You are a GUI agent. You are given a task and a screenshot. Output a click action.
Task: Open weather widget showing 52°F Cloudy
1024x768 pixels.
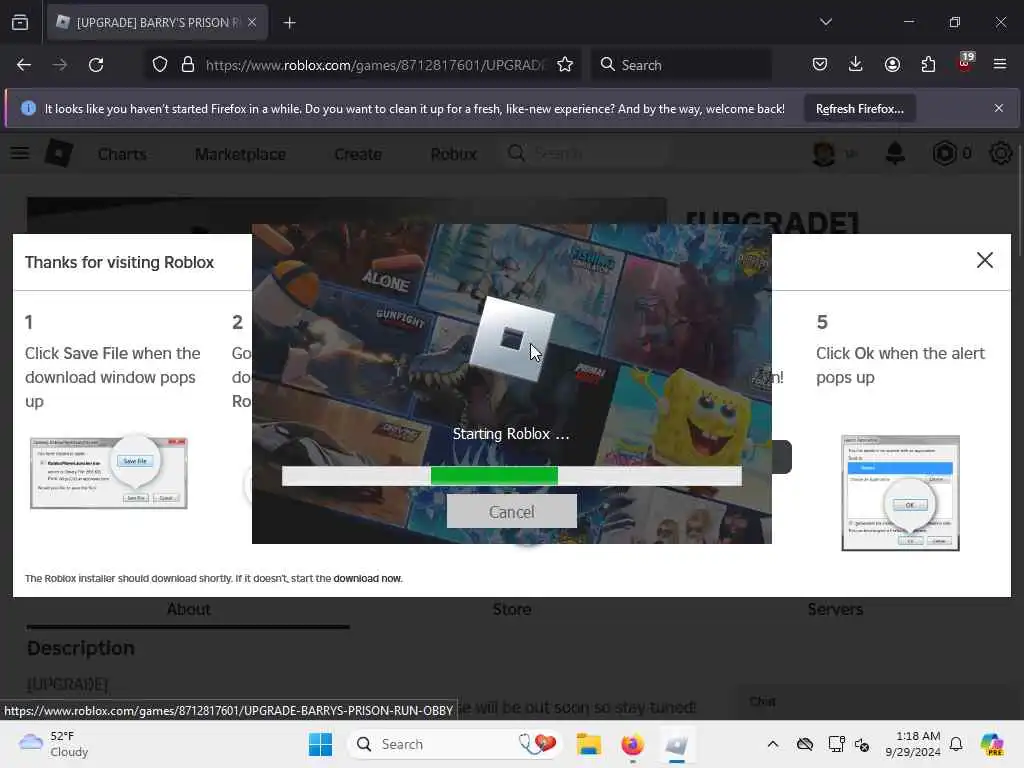tap(54, 744)
